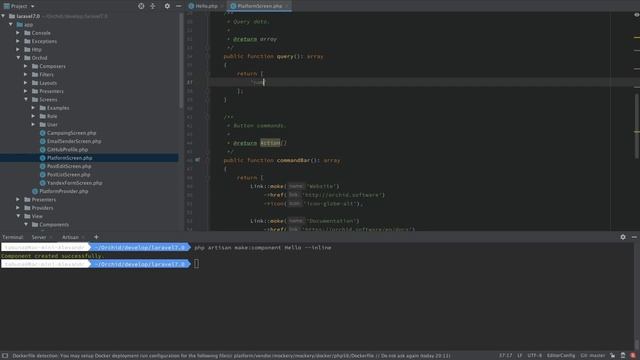Hide the Terminal panel
Viewport: 640px width, 360px height.
pos(634,237)
